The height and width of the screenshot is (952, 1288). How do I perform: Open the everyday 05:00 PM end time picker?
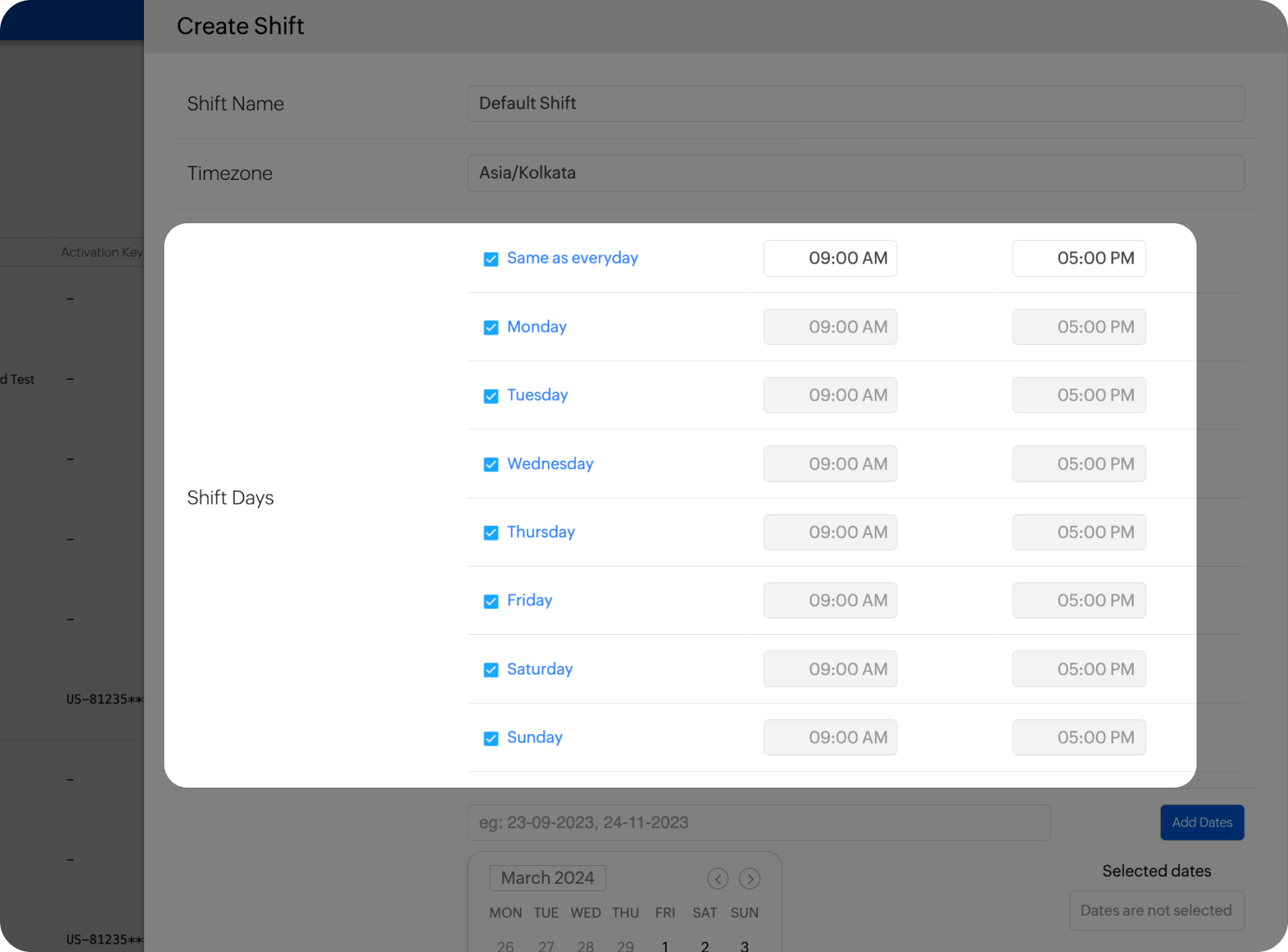1079,258
